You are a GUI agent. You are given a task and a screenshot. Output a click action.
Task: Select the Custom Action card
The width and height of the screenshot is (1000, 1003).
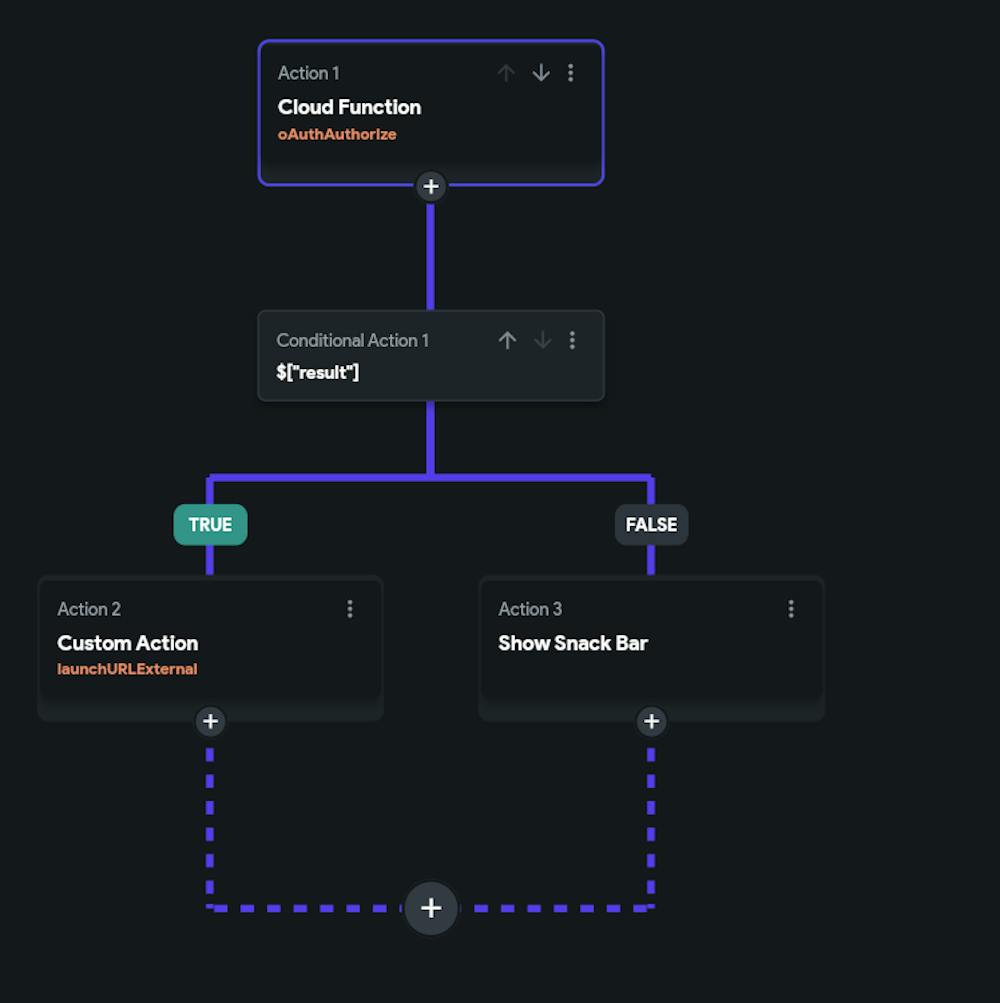pos(127,643)
